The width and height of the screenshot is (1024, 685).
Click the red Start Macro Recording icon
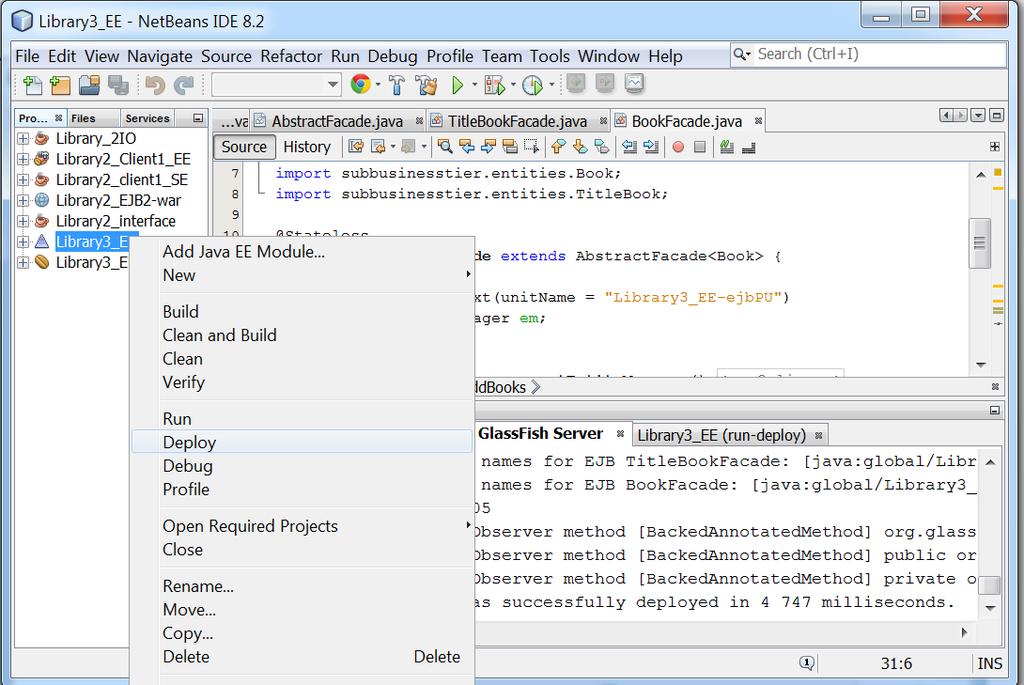[x=678, y=147]
